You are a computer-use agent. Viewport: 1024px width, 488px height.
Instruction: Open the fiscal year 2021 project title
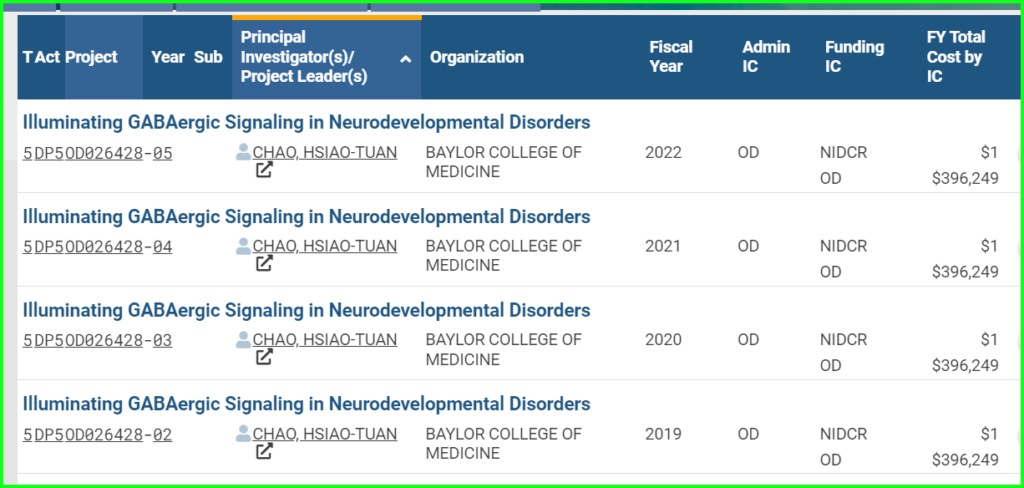coord(306,217)
